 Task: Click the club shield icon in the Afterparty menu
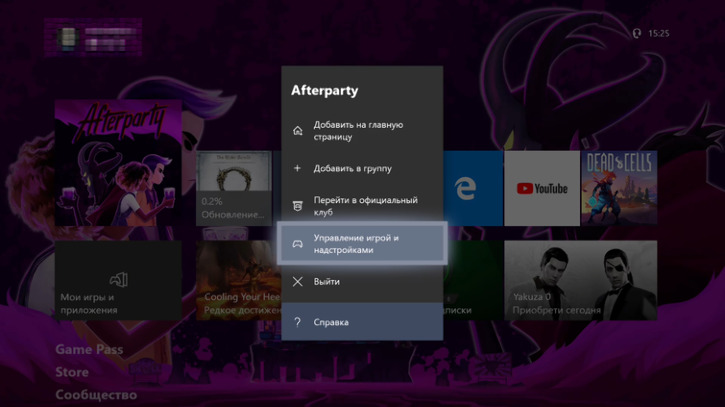tap(297, 206)
